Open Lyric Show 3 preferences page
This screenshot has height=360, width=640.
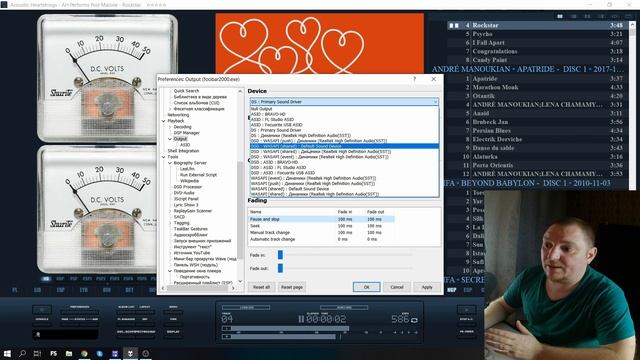(186, 205)
